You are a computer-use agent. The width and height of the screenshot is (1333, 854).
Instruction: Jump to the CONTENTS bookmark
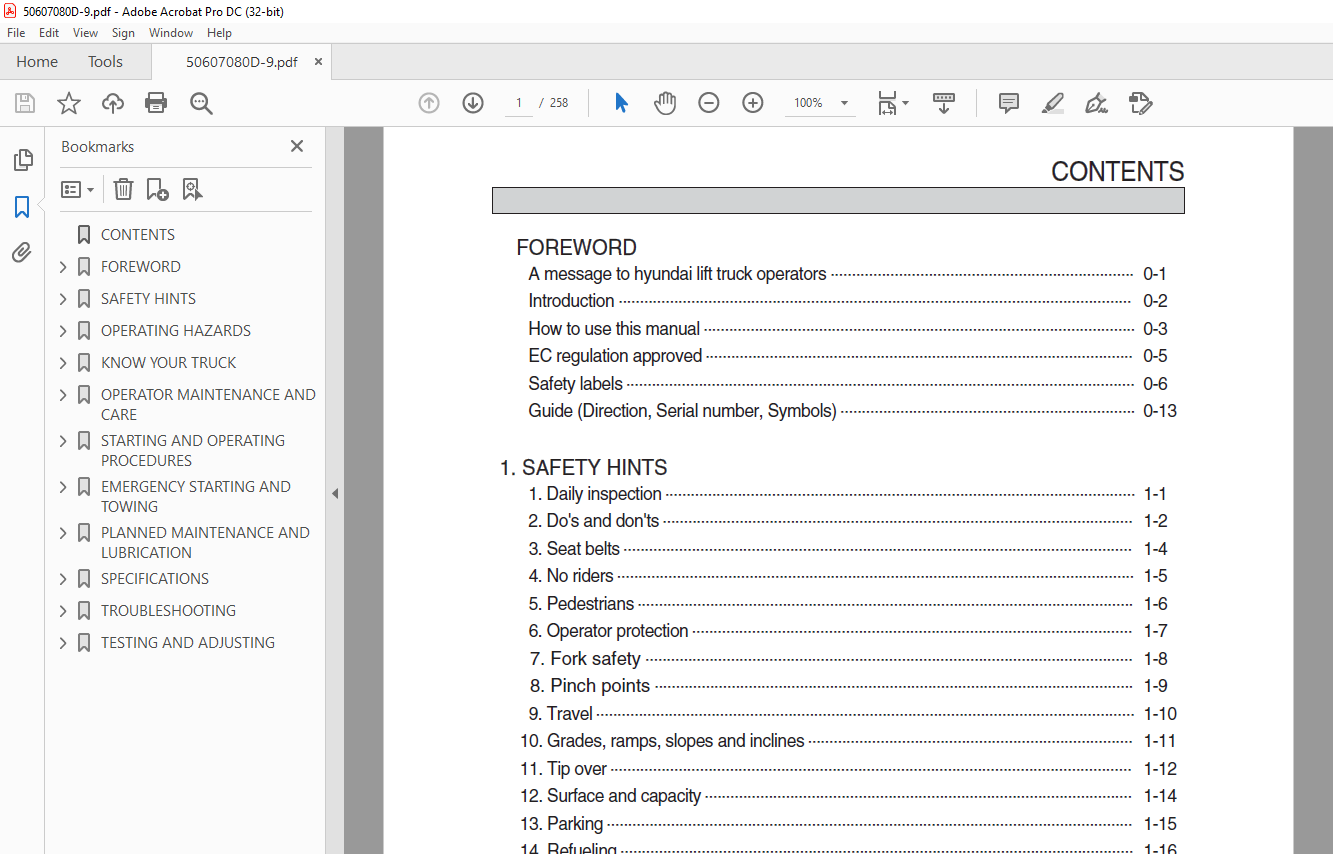(138, 235)
